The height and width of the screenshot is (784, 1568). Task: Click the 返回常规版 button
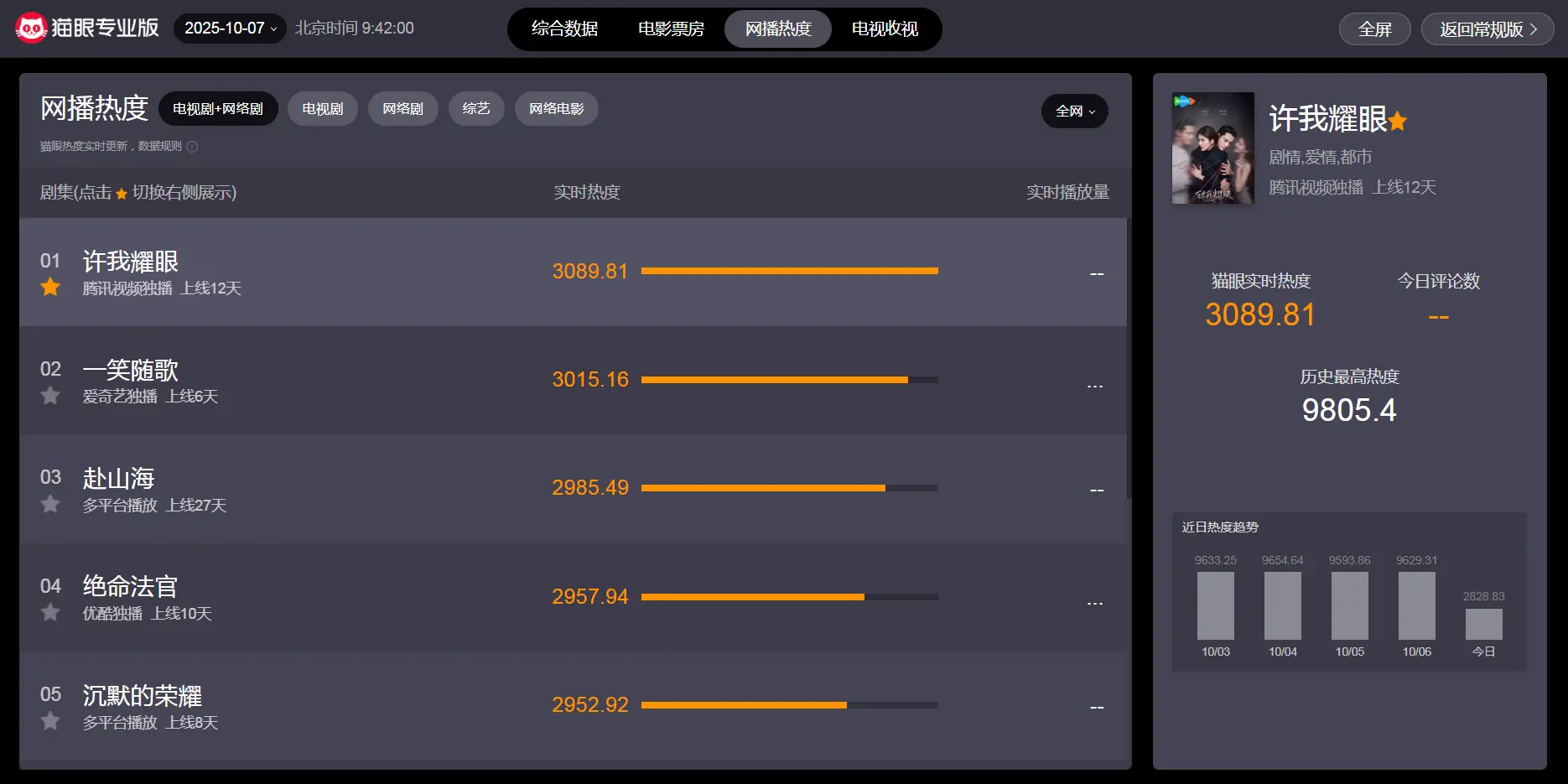click(1487, 29)
